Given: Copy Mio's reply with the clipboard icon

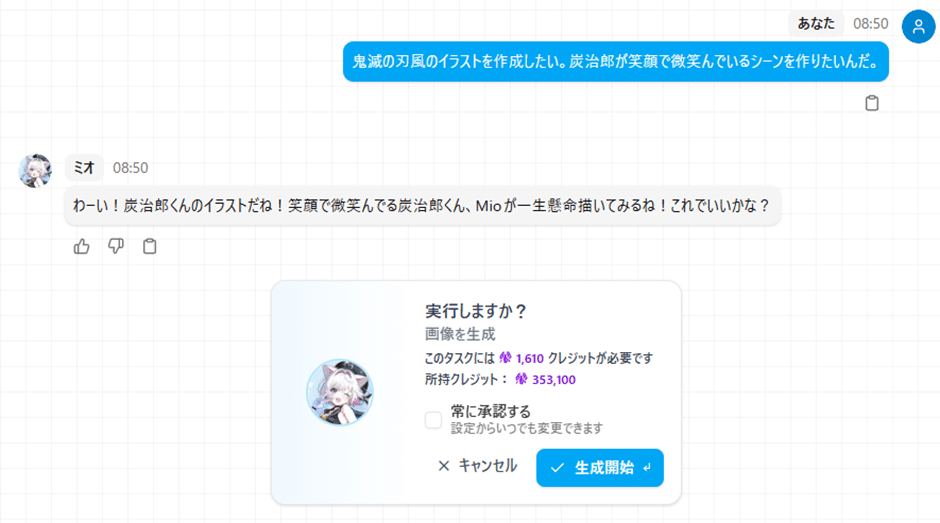Looking at the screenshot, I should [x=150, y=246].
